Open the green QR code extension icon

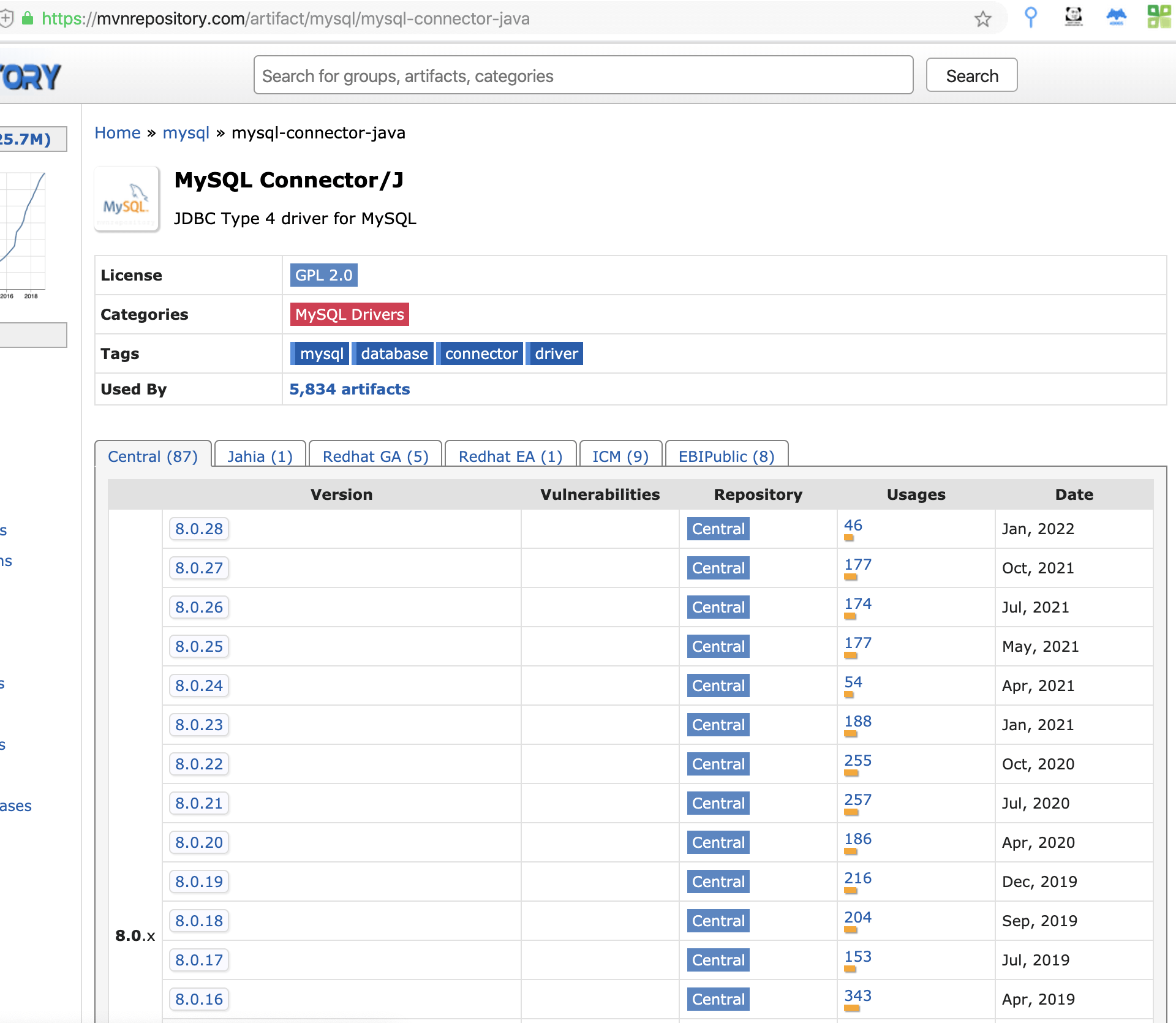pos(1159,17)
